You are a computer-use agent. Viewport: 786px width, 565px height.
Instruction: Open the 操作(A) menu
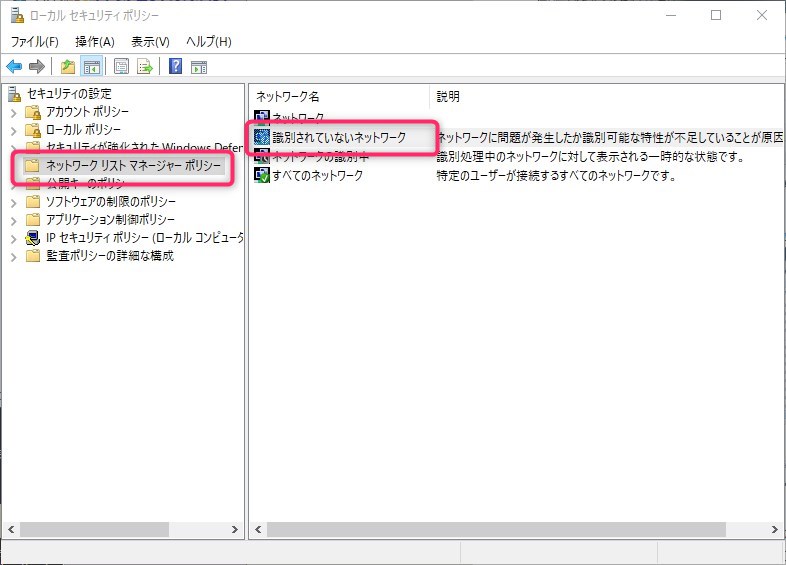(x=95, y=42)
